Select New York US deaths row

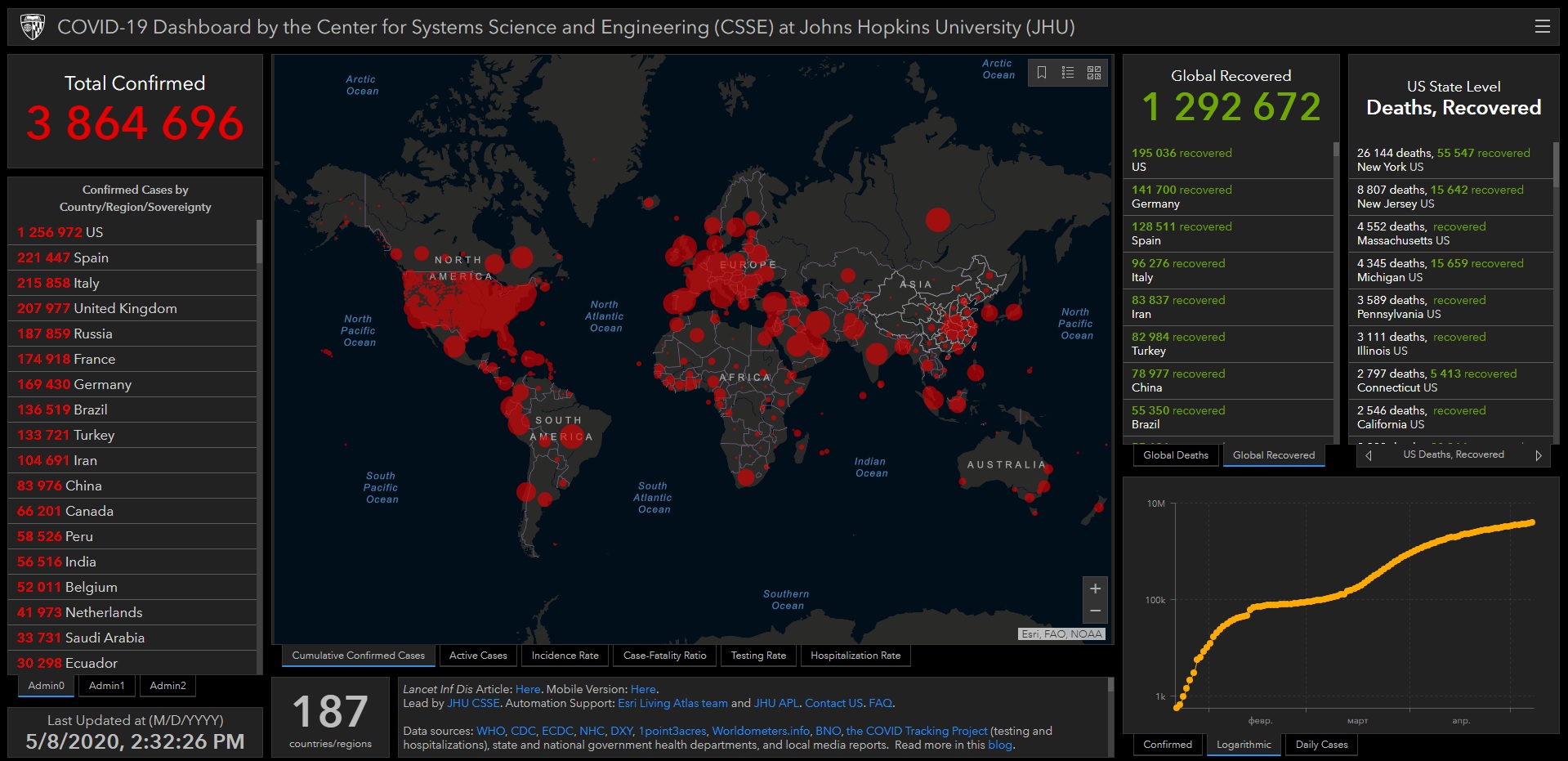pyautogui.click(x=1450, y=160)
